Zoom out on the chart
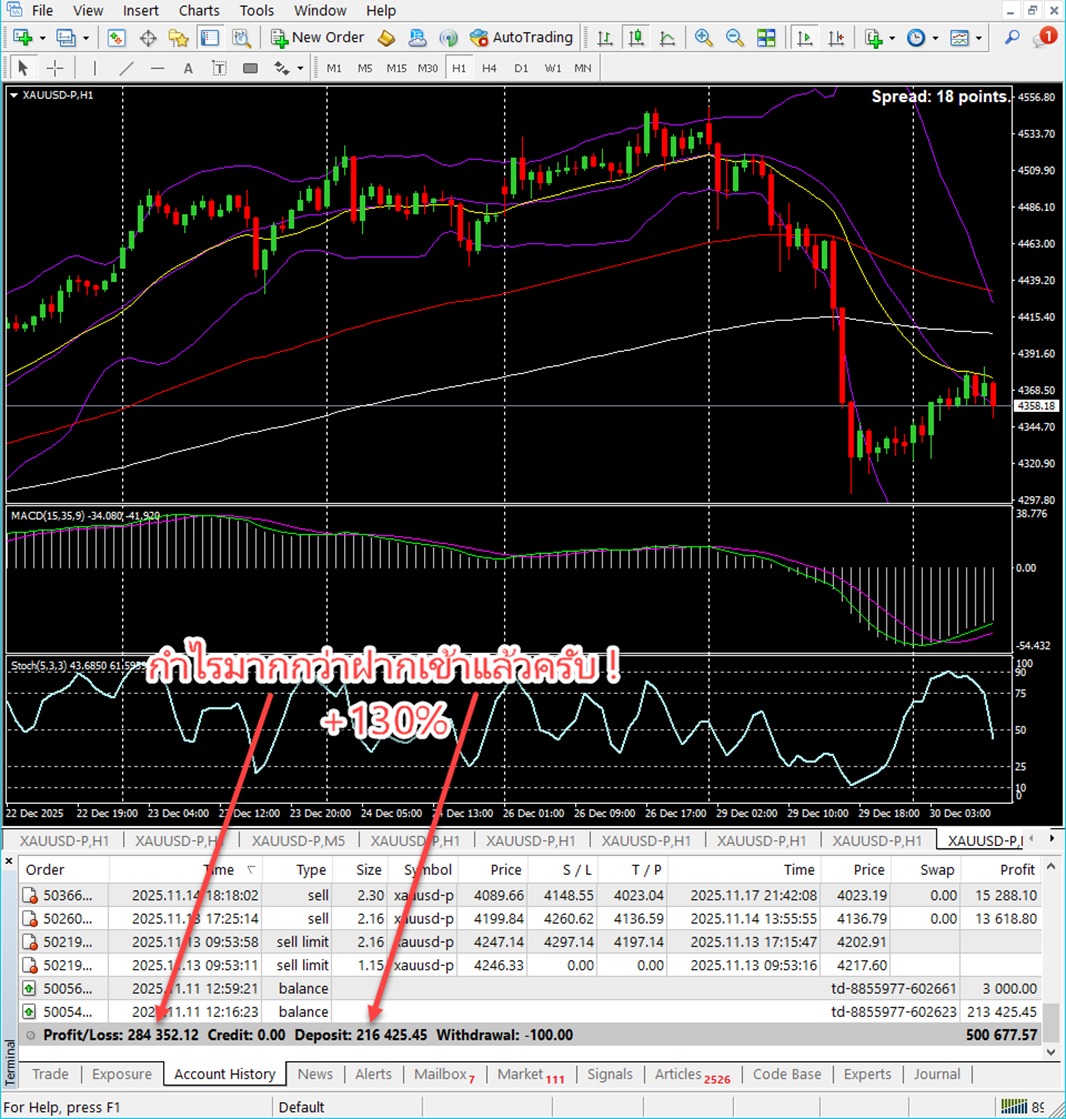Image resolution: width=1066 pixels, height=1119 pixels. click(735, 38)
